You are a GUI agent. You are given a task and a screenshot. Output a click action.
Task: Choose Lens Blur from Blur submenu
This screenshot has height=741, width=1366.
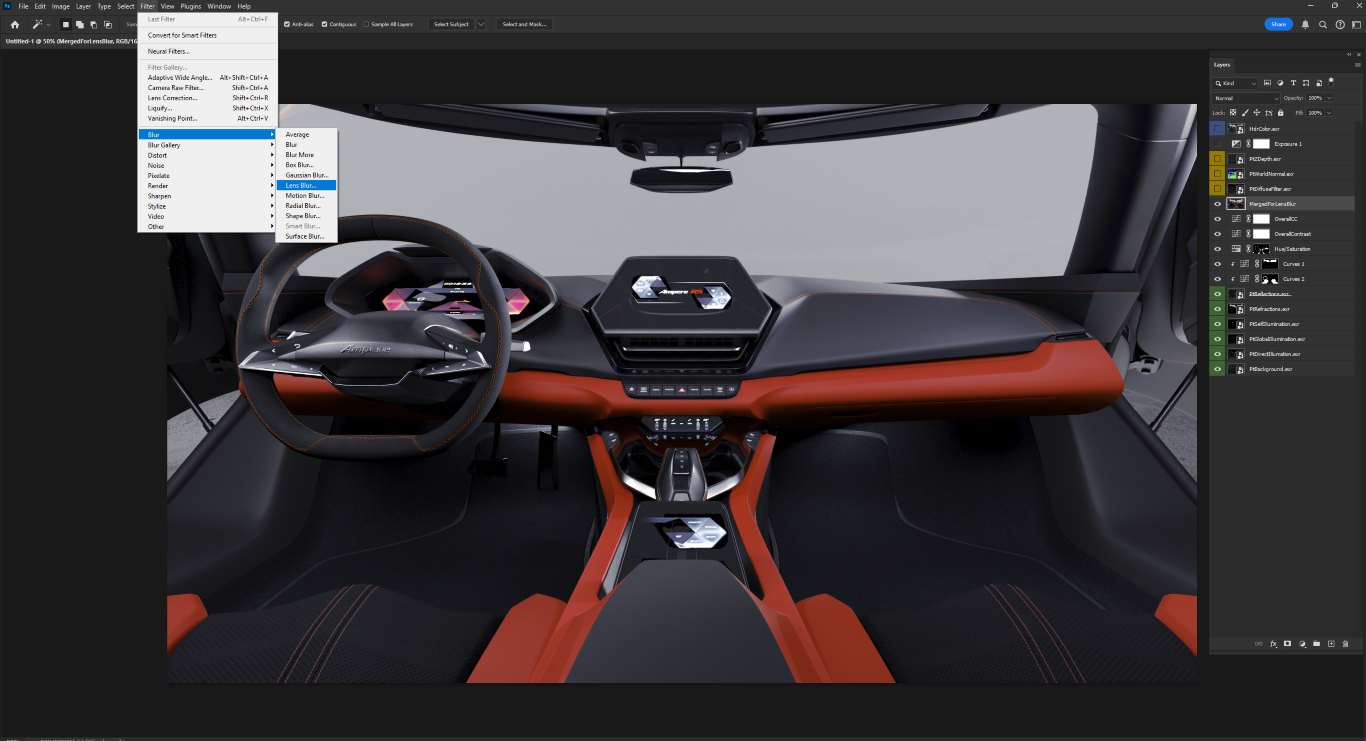click(300, 185)
